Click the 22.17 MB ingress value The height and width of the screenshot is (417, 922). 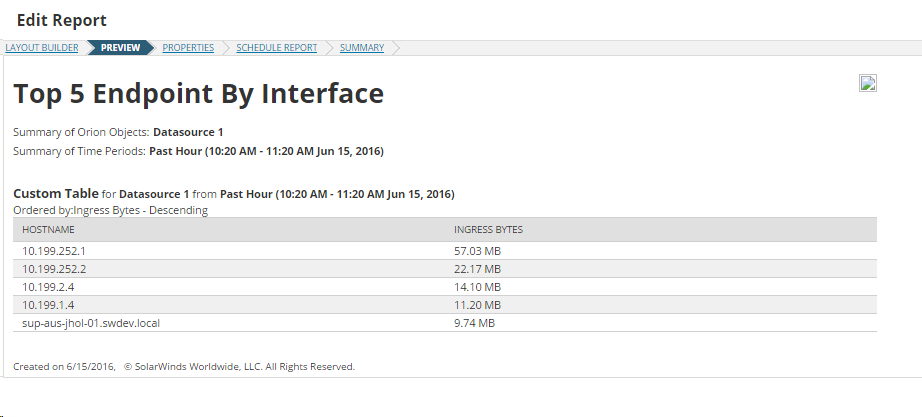[477, 269]
